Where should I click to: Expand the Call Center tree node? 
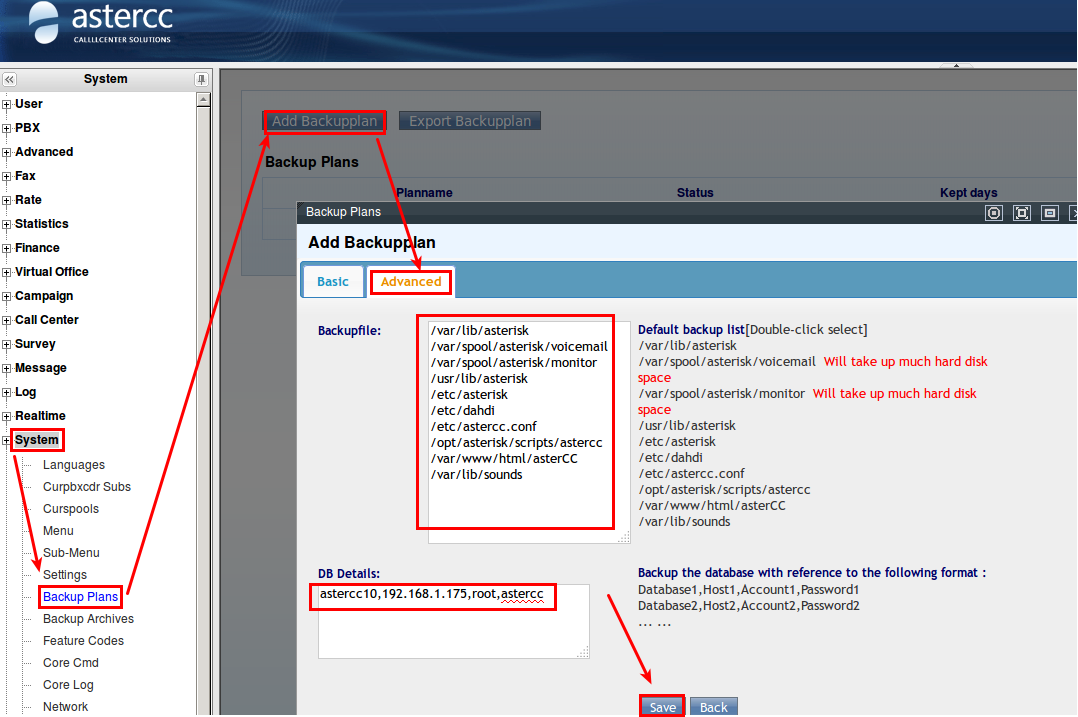(x=7, y=320)
